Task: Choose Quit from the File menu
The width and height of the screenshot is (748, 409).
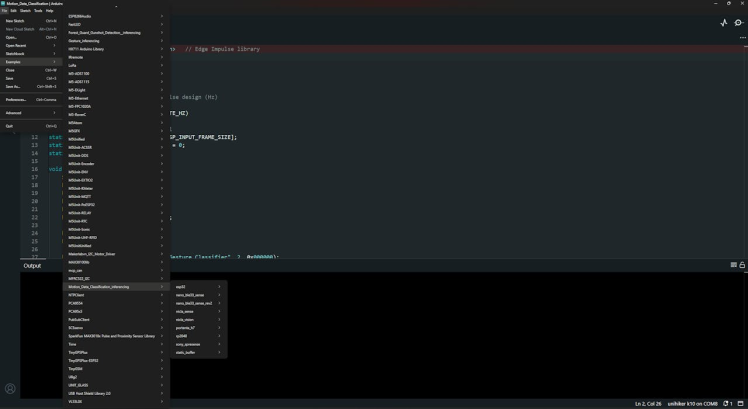Action: [x=31, y=126]
